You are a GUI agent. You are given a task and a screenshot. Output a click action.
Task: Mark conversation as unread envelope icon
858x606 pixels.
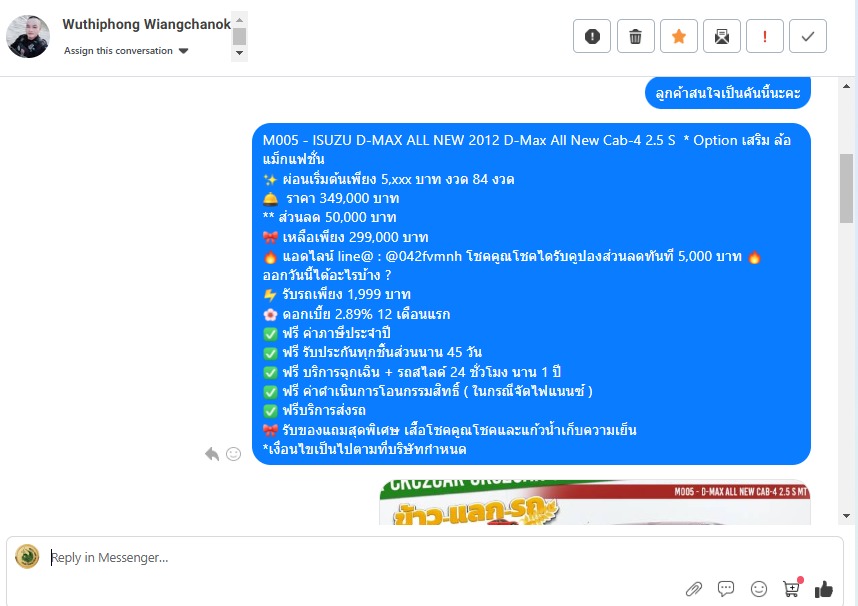point(722,36)
